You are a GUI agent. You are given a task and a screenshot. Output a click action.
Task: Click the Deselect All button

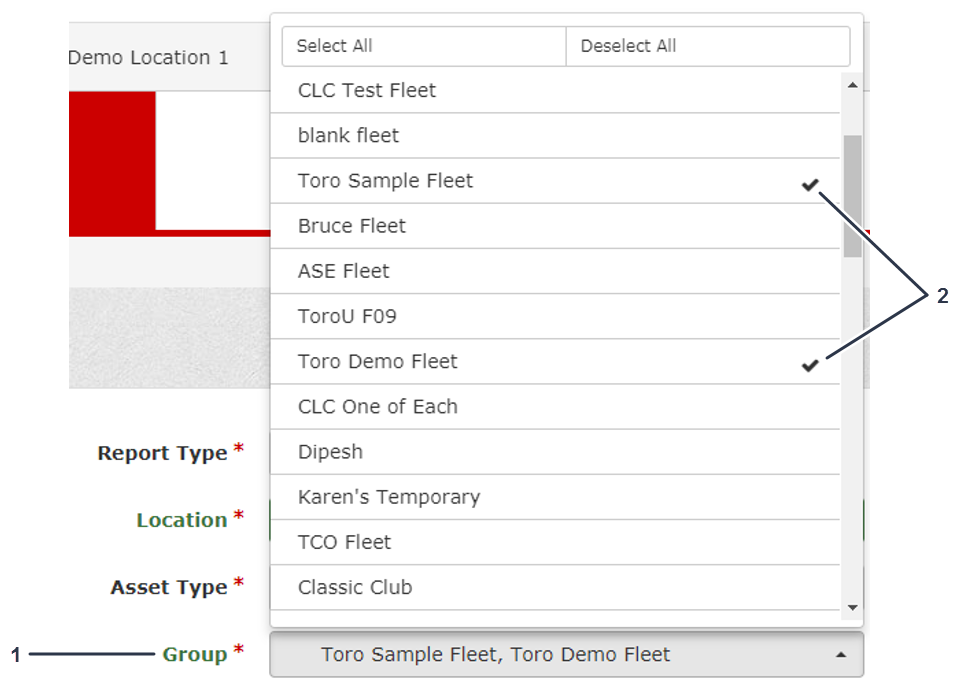pyautogui.click(x=707, y=46)
